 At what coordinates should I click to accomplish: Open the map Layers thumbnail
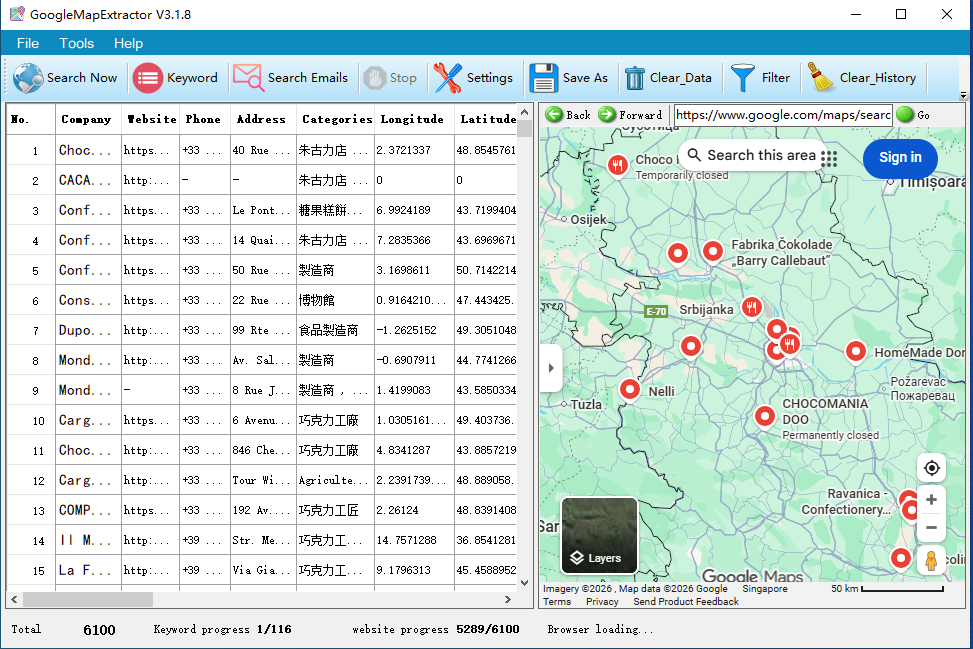(599, 535)
